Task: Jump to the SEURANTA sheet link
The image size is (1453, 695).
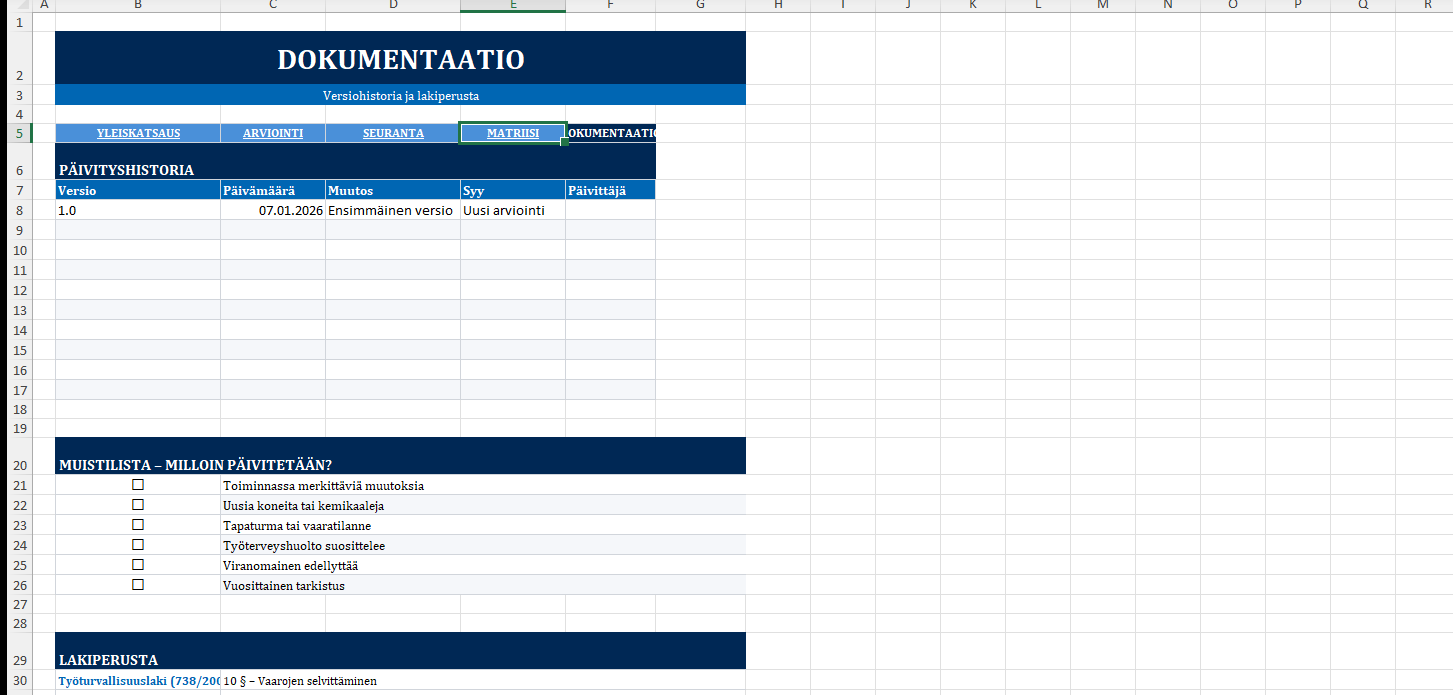Action: (393, 133)
